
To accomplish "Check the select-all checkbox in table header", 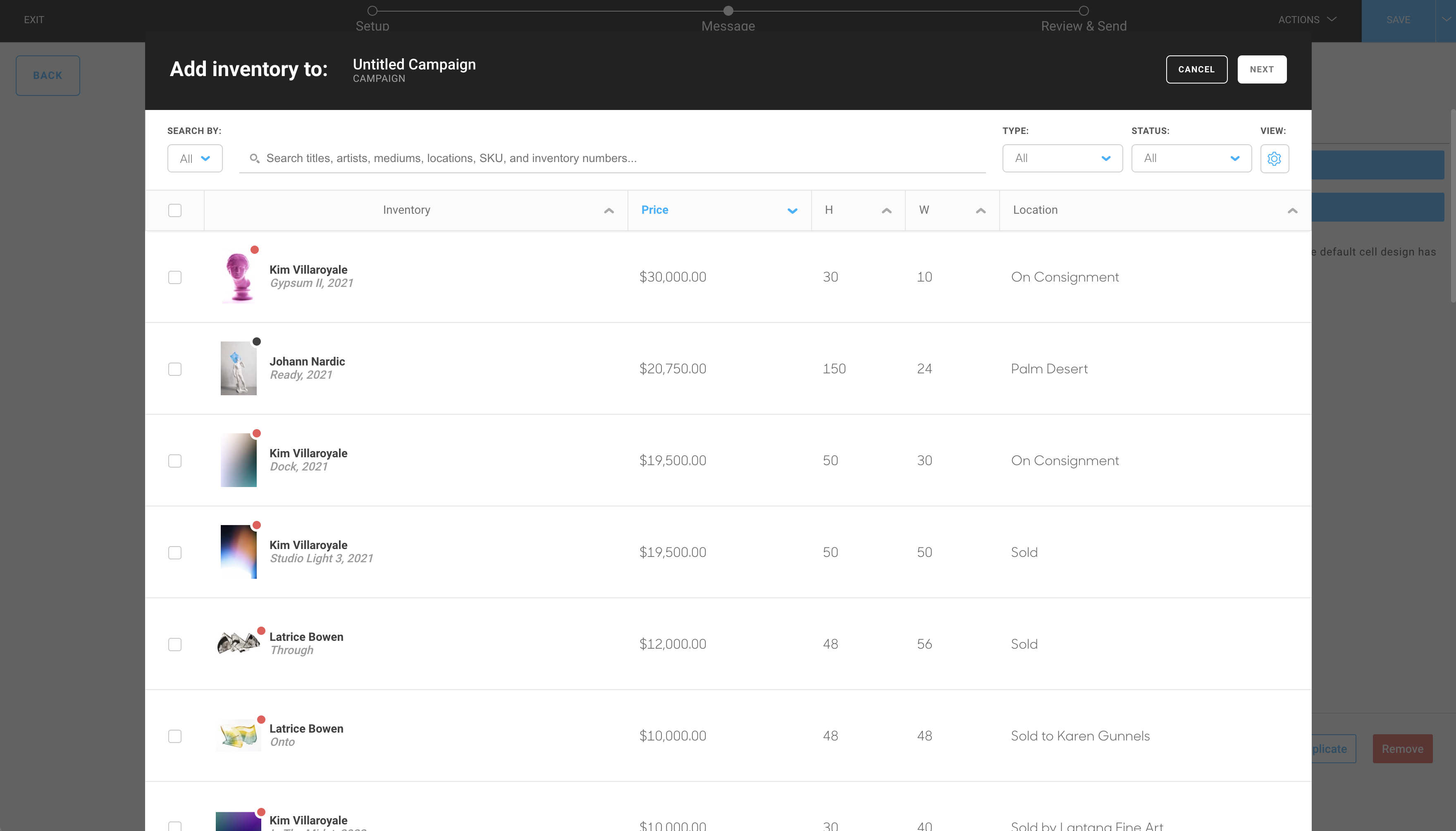I will point(174,210).
